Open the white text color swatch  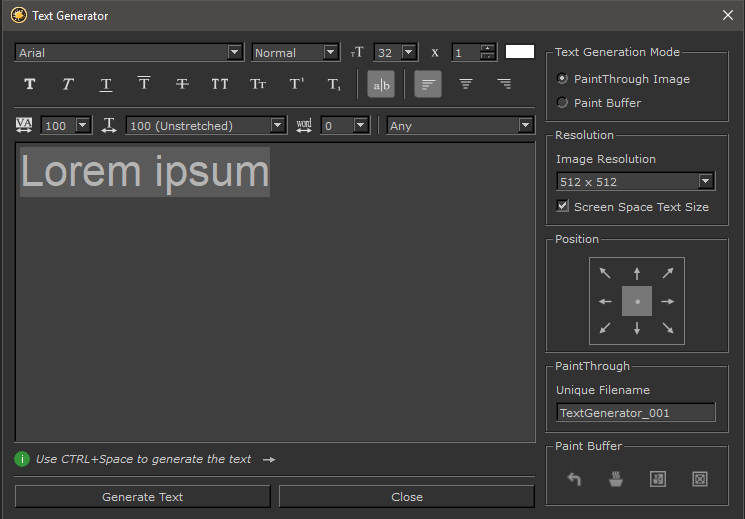pyautogui.click(x=520, y=52)
